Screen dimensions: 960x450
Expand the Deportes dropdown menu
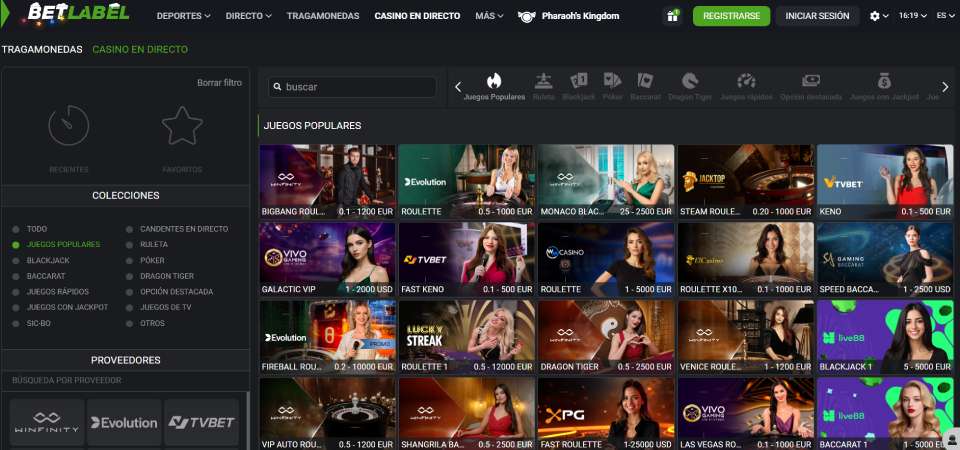pos(184,16)
